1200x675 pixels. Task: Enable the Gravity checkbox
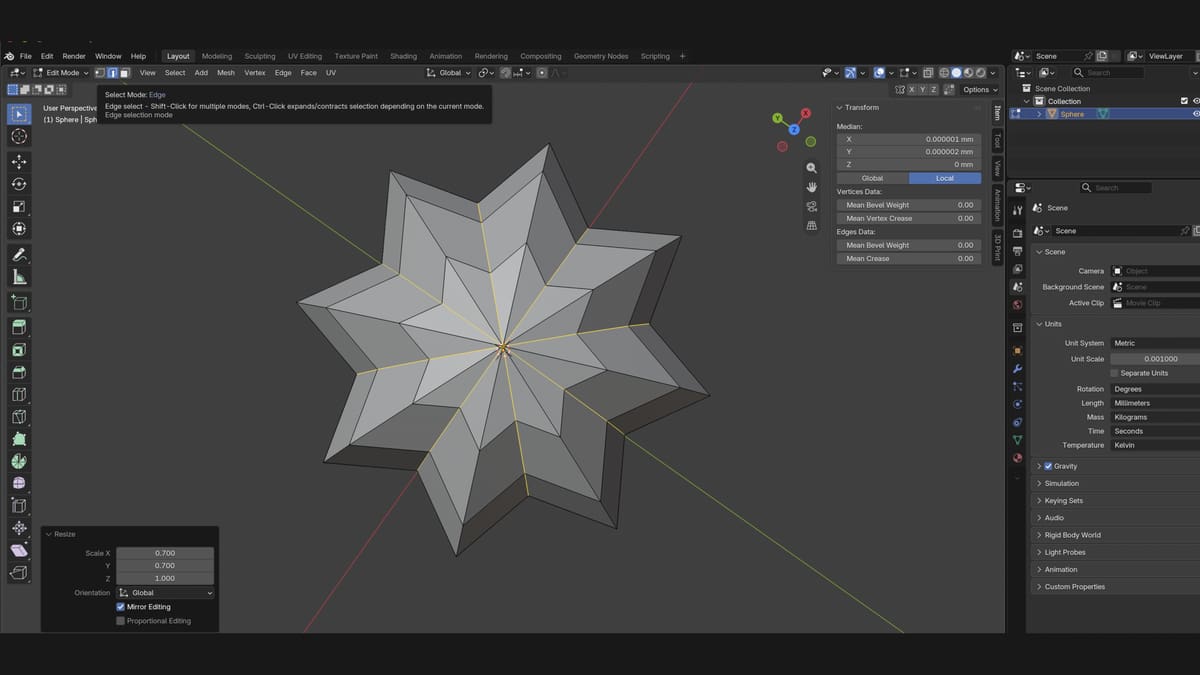1048,466
